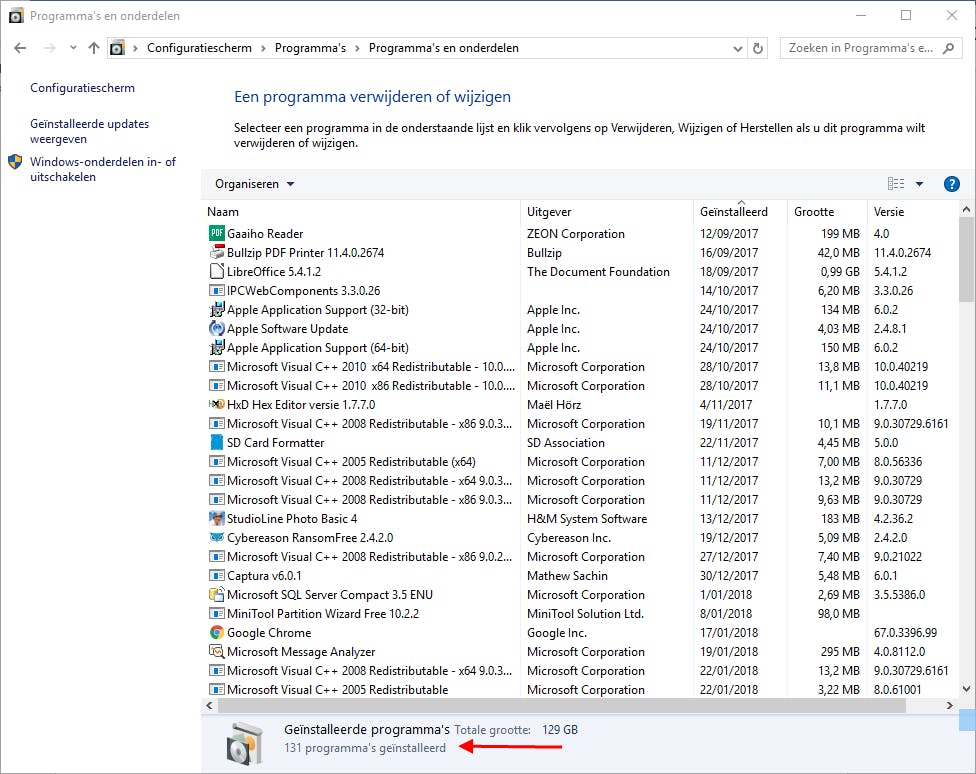Click the IPCWebComponents program icon
The image size is (976, 774).
pyautogui.click(x=216, y=290)
